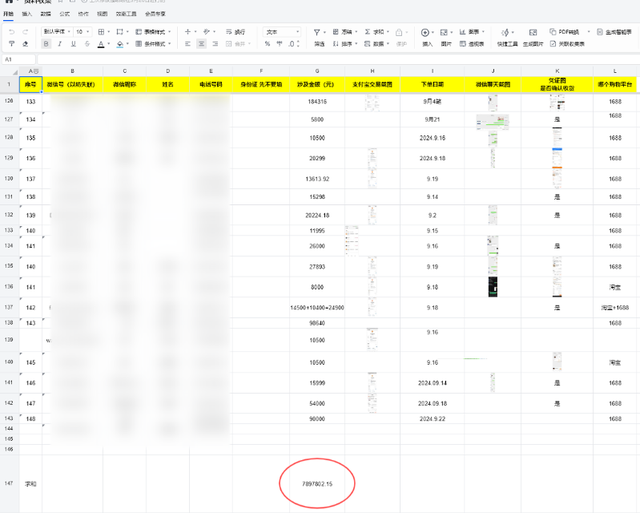This screenshot has width=640, height=513.
Task: Click the 生成图片 generate image icon
Action: pyautogui.click(x=533, y=32)
